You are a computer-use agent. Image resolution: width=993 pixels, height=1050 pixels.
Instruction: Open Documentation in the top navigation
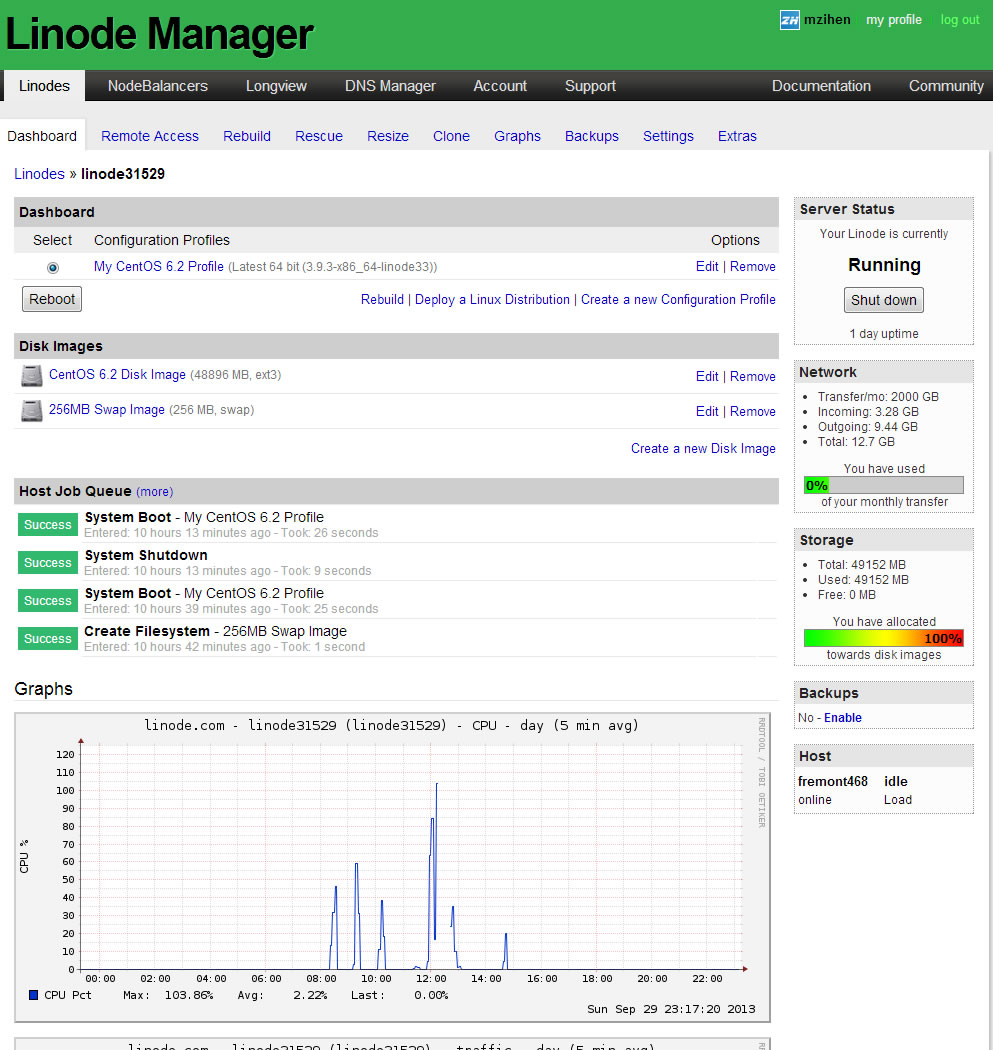(821, 86)
